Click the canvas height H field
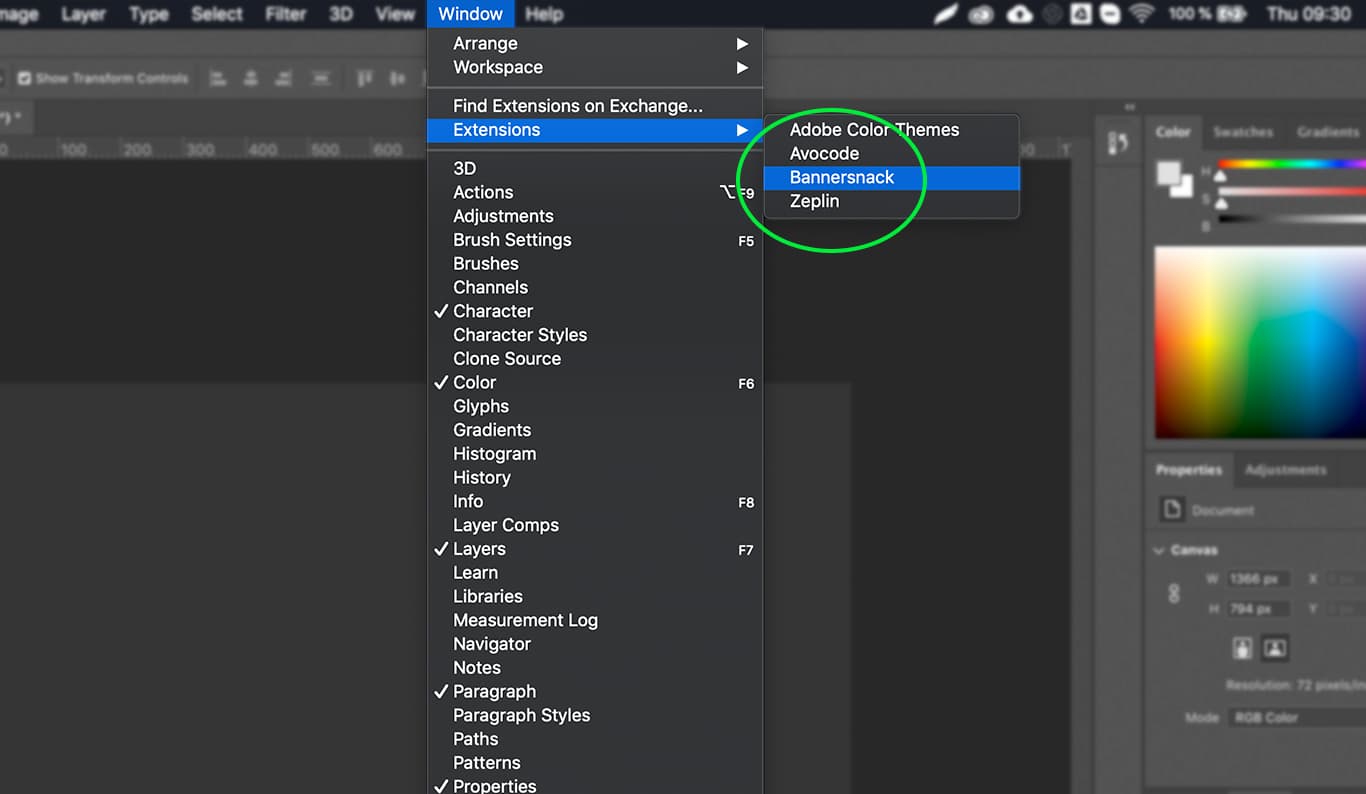 tap(1258, 609)
